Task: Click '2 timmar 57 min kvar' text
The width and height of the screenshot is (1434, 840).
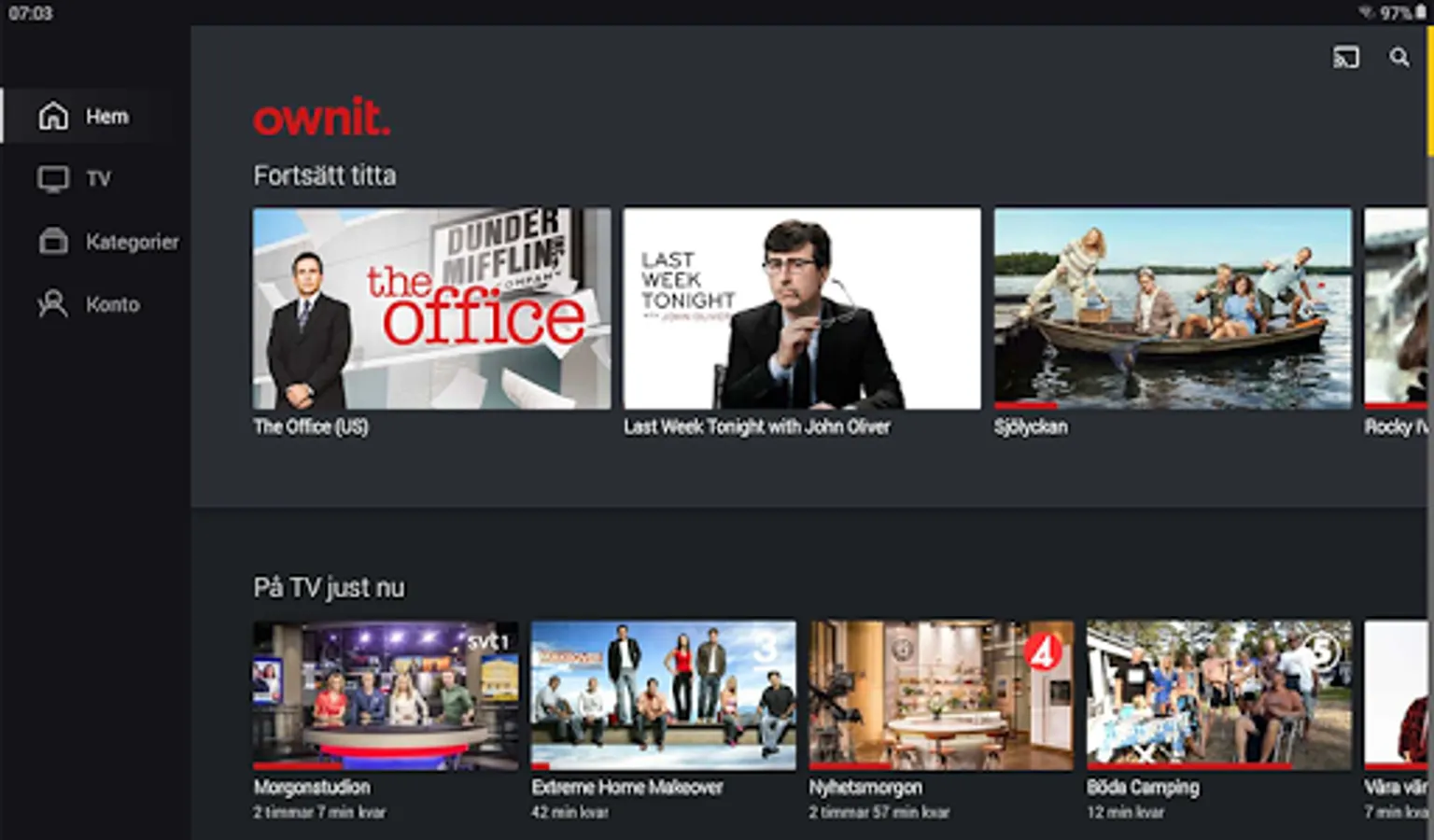Action: (879, 812)
